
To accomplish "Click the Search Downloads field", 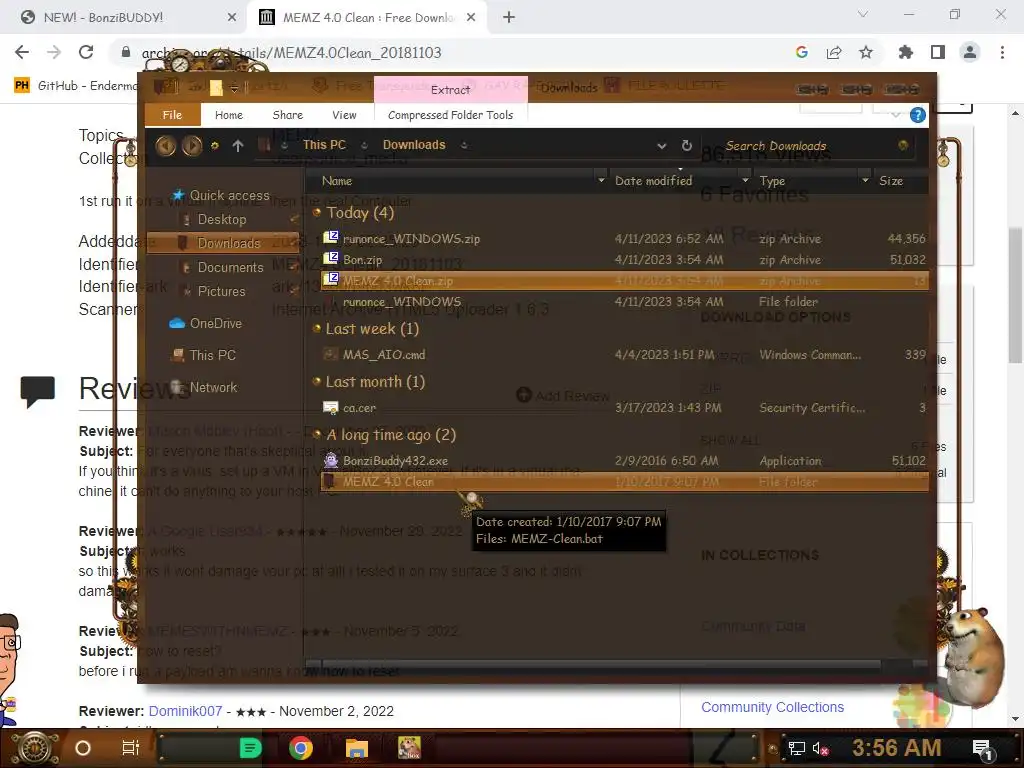I will [x=807, y=146].
